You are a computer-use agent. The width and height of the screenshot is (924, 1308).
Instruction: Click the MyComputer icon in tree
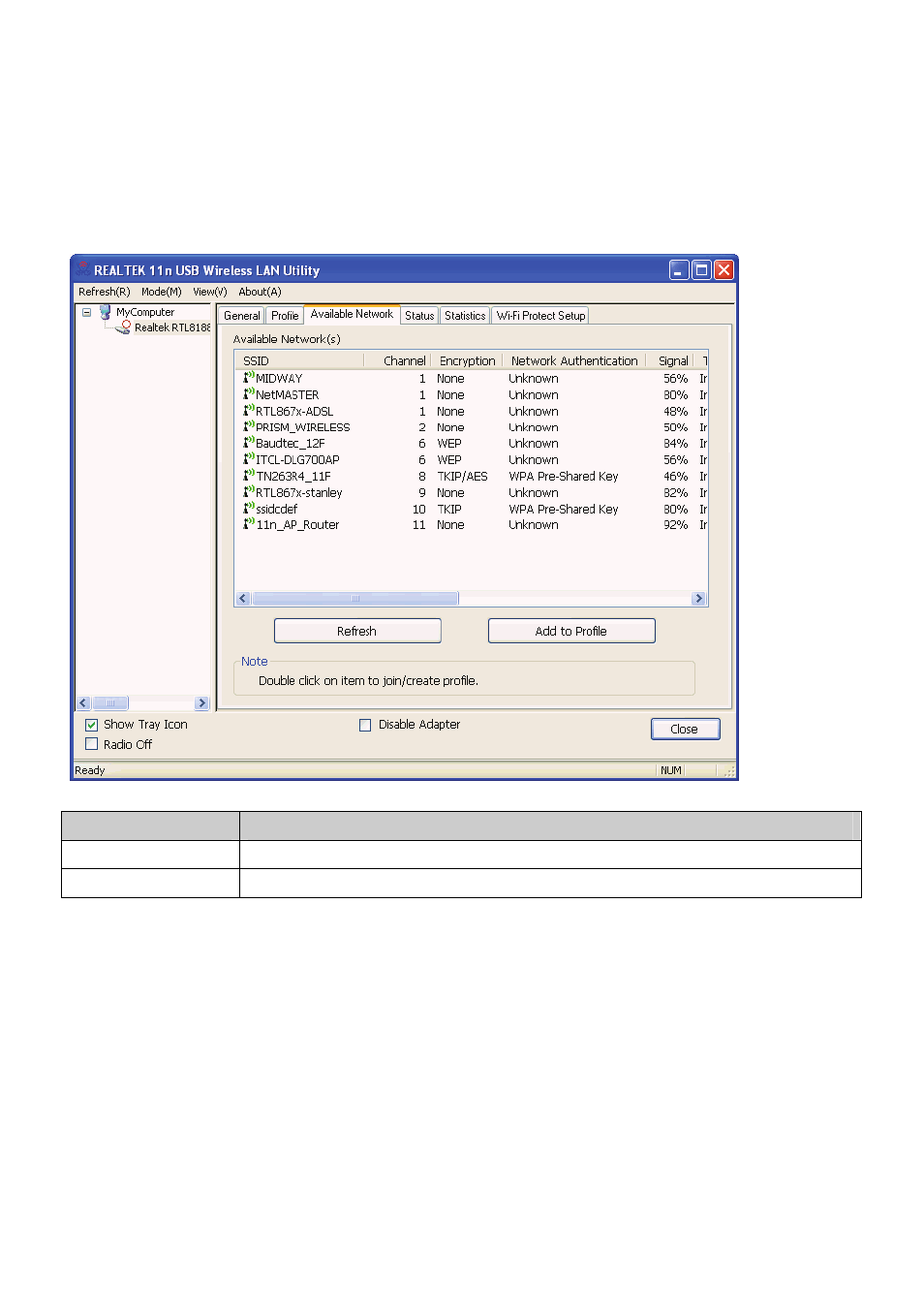click(106, 312)
